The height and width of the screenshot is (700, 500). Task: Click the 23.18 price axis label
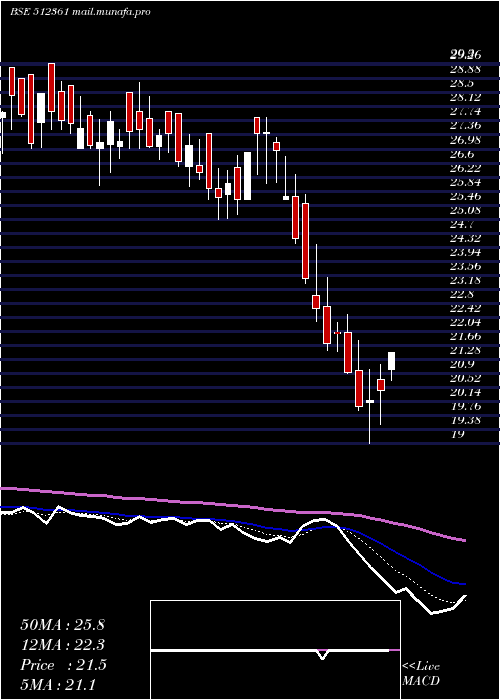tap(465, 280)
